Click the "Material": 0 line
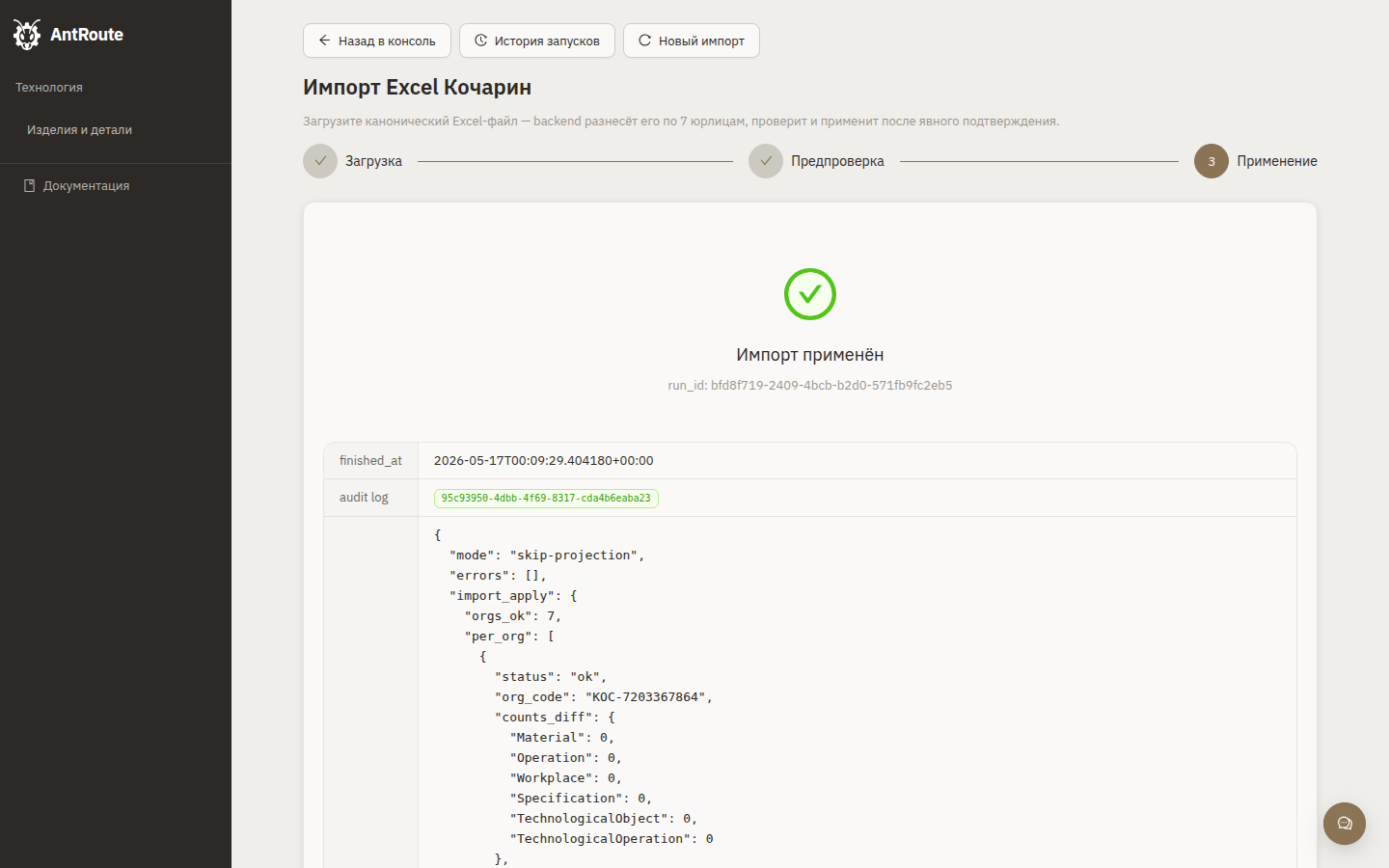Viewport: 1389px width, 868px height. [562, 738]
